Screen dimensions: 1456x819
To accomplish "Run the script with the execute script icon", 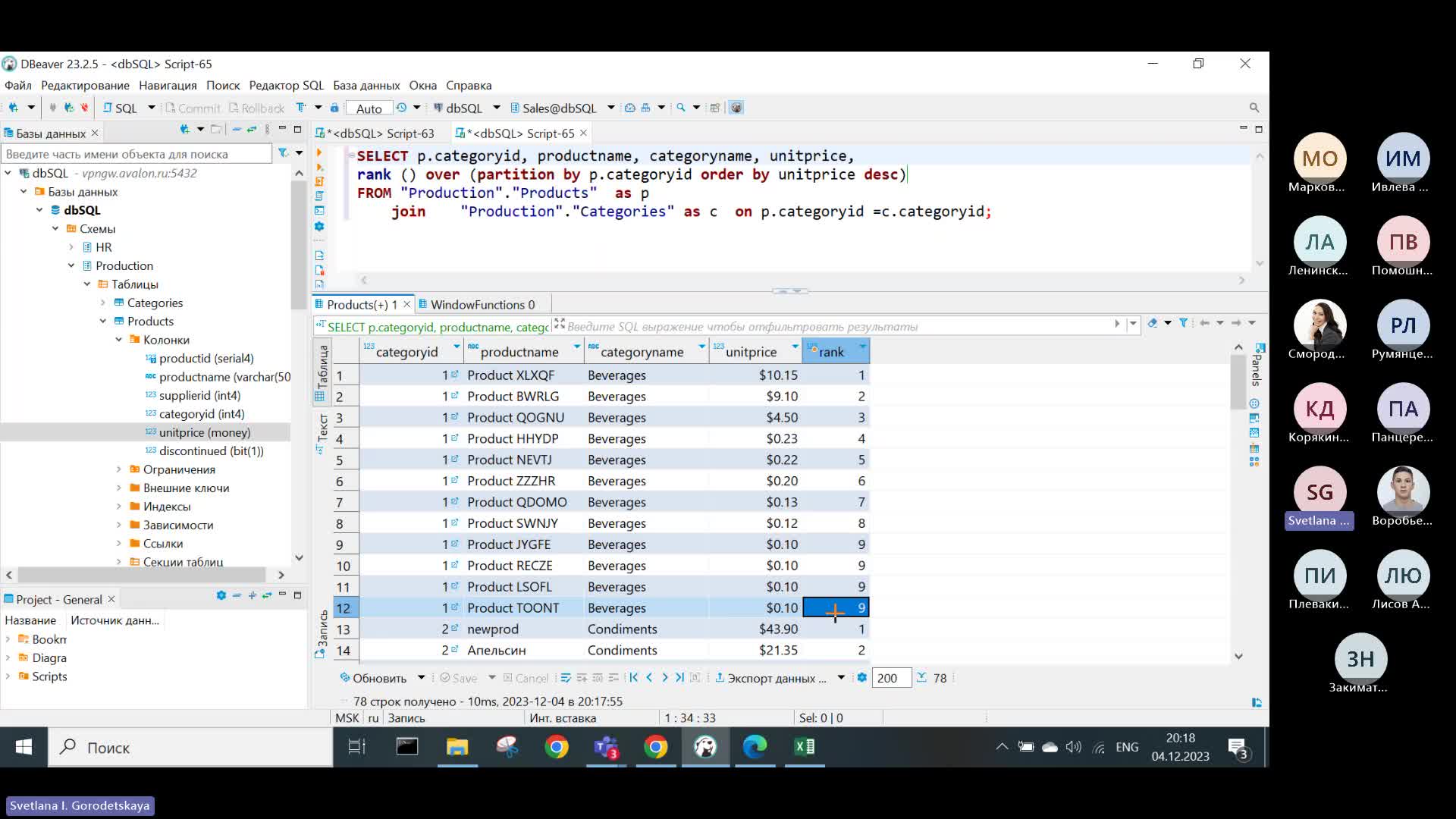I will (319, 168).
